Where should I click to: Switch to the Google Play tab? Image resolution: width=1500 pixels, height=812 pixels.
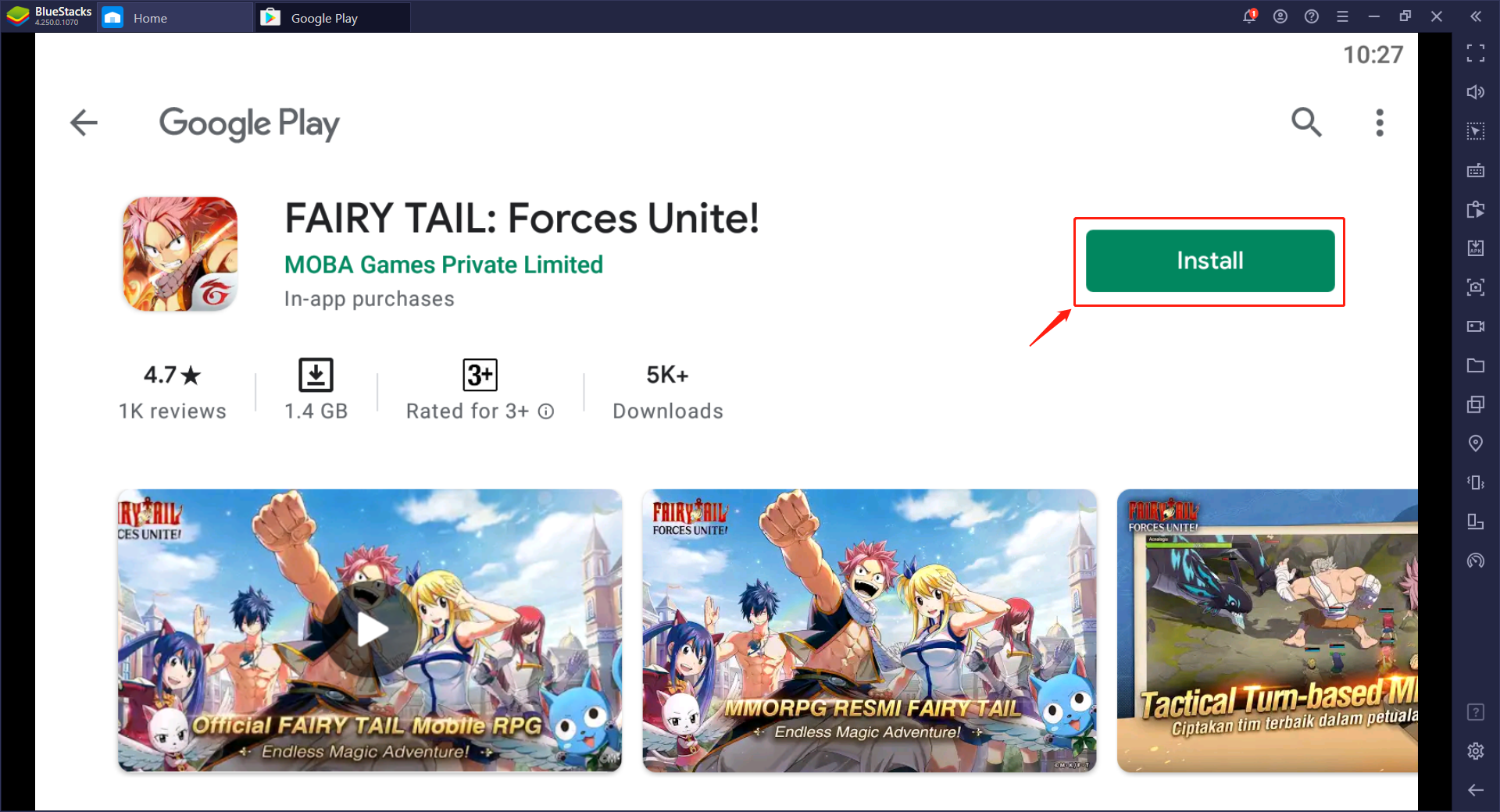pos(332,17)
